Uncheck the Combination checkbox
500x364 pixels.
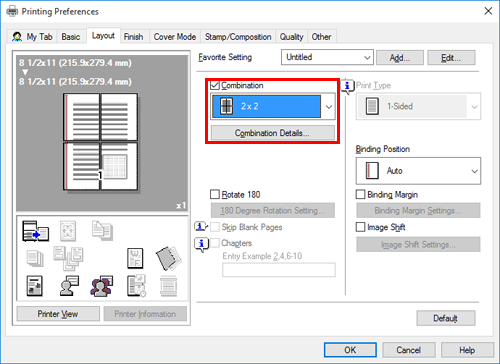tap(215, 85)
